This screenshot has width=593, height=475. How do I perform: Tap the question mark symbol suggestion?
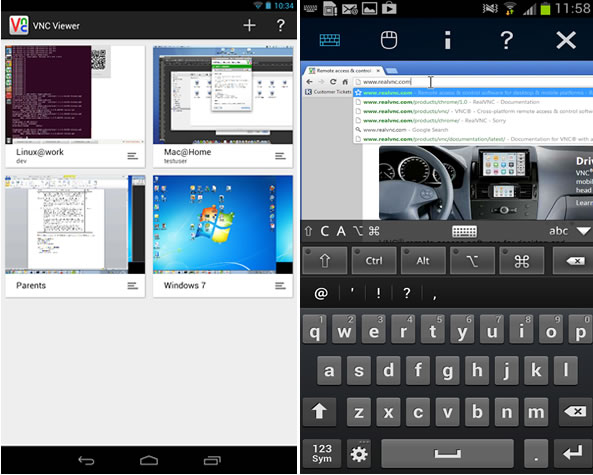(x=407, y=293)
